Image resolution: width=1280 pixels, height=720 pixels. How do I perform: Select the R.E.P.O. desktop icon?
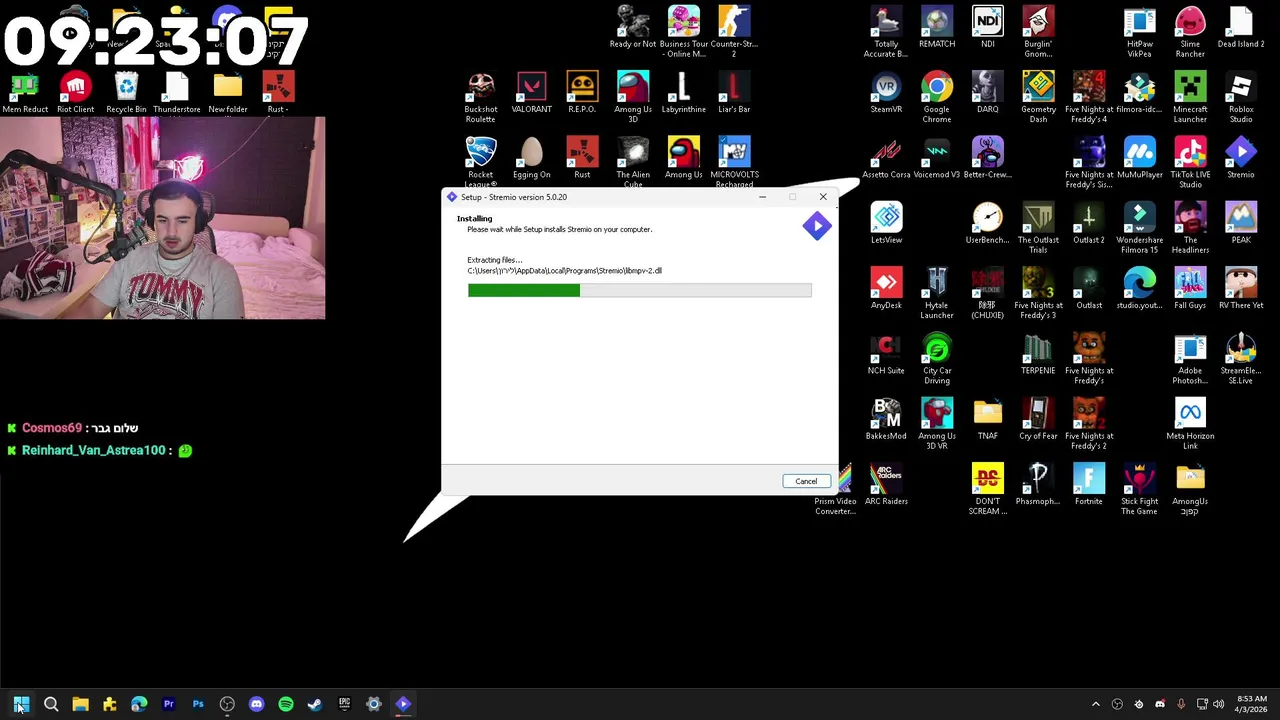[582, 93]
